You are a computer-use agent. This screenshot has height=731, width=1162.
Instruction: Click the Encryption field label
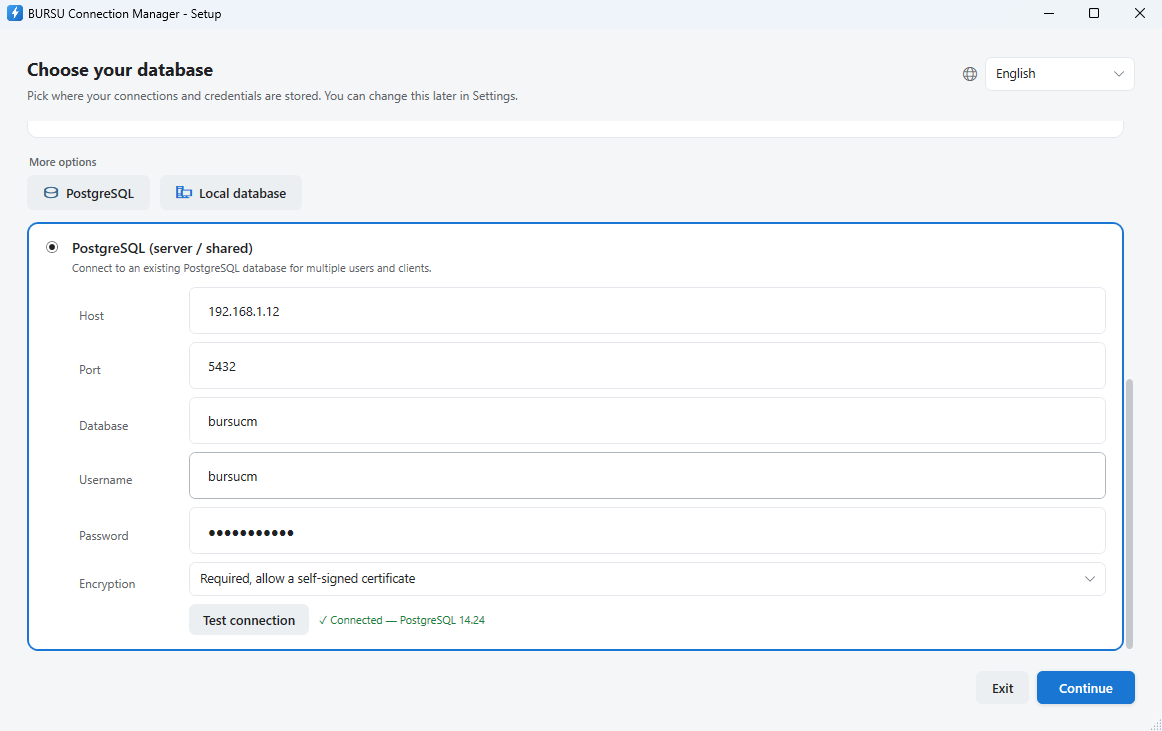coord(107,583)
